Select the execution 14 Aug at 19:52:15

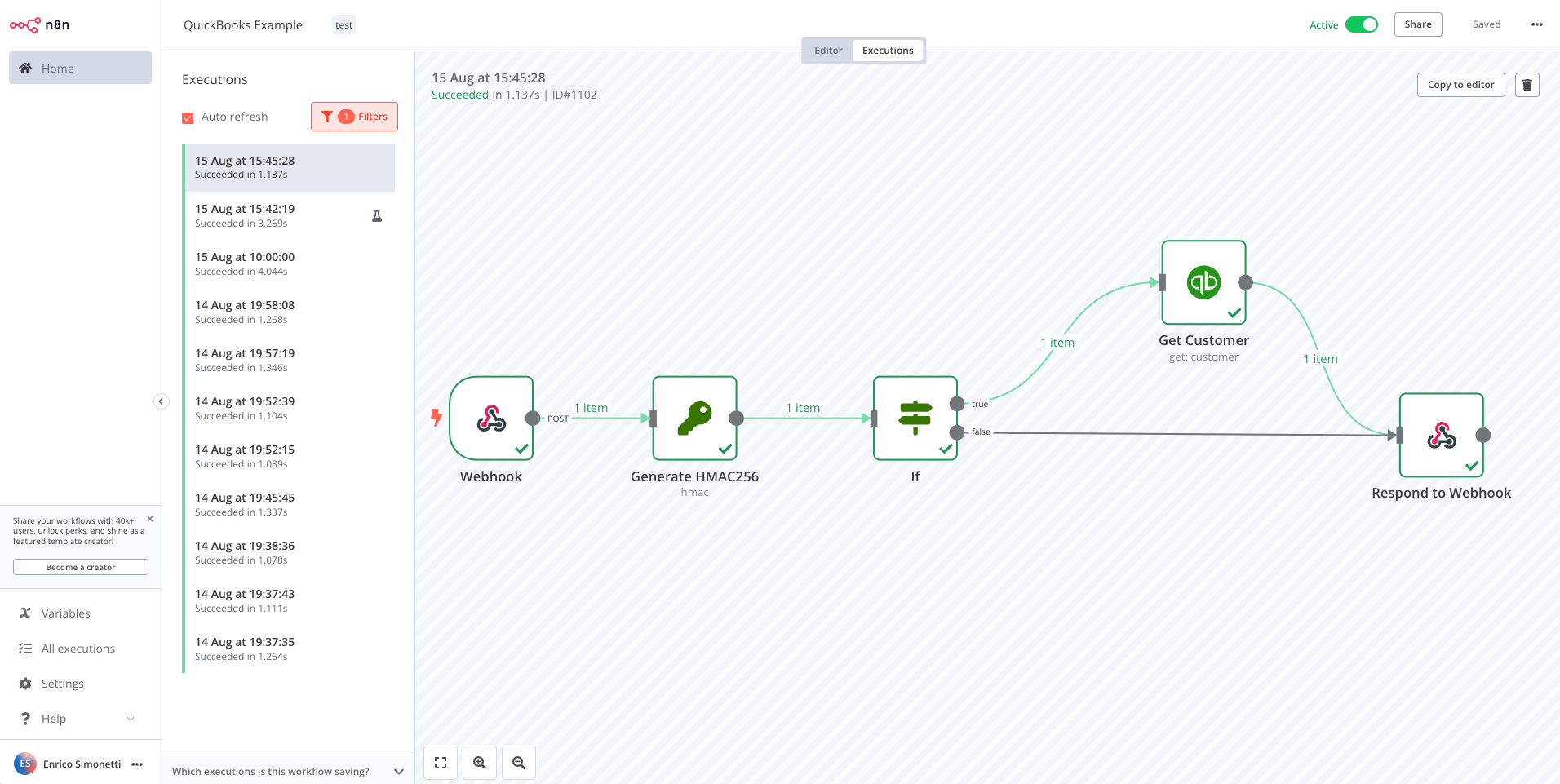point(290,456)
